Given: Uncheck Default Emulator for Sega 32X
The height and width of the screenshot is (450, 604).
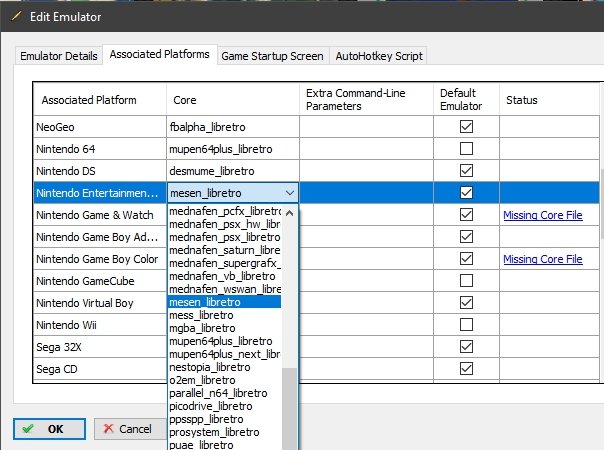Looking at the screenshot, I should (x=466, y=346).
